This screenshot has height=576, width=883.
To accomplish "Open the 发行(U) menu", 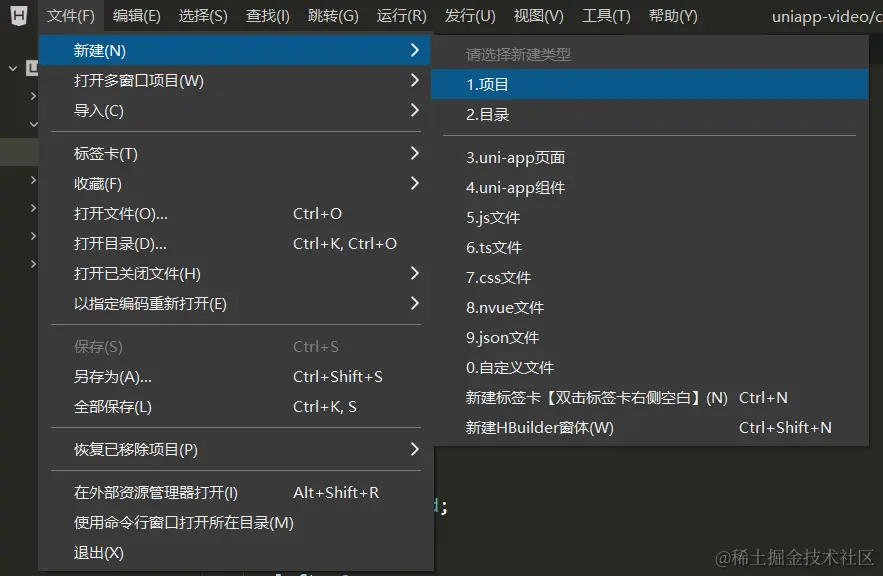I will click(470, 16).
